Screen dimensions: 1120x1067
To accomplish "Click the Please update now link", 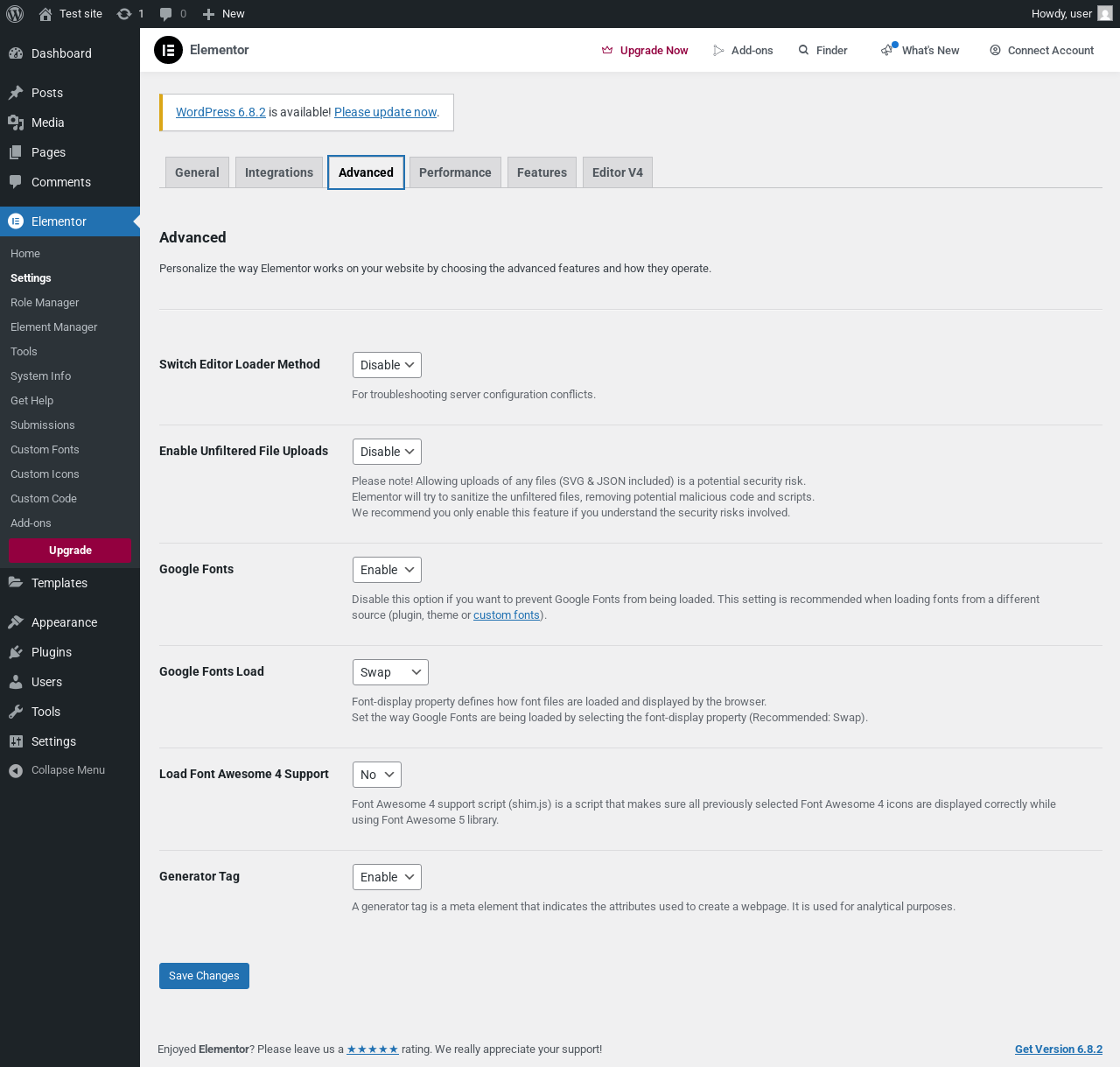I will 386,112.
